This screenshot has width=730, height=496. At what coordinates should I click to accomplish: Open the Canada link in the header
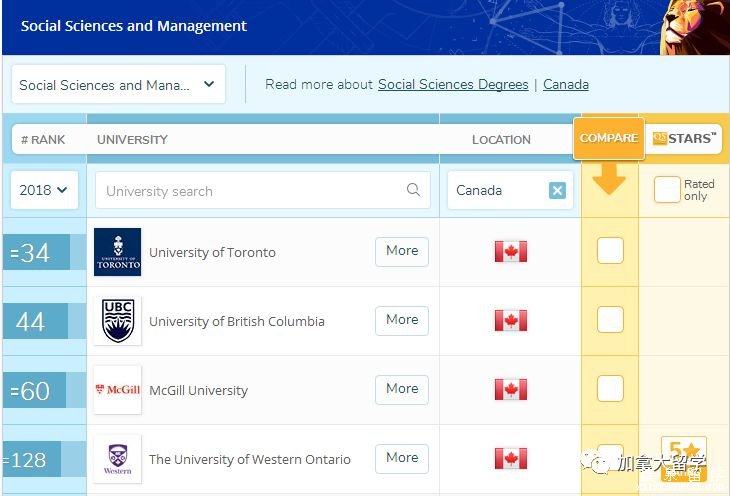coord(566,85)
